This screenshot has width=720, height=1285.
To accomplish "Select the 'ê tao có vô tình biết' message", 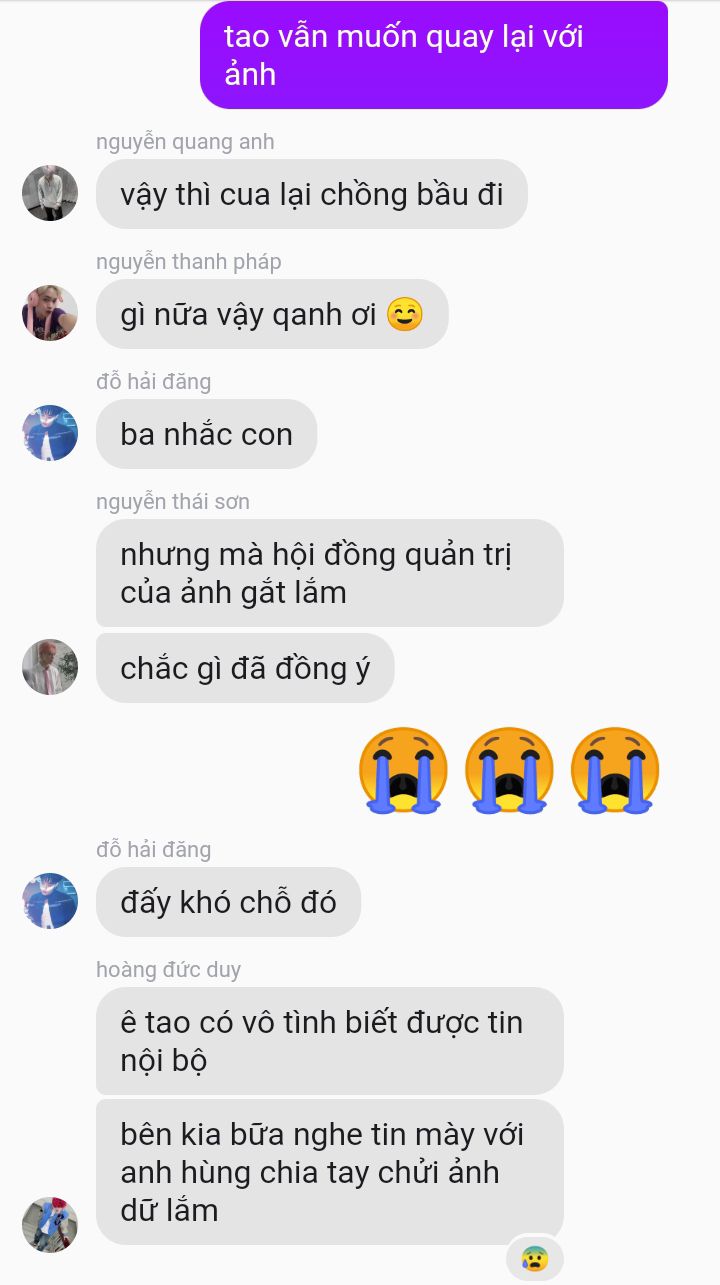I will [330, 1041].
